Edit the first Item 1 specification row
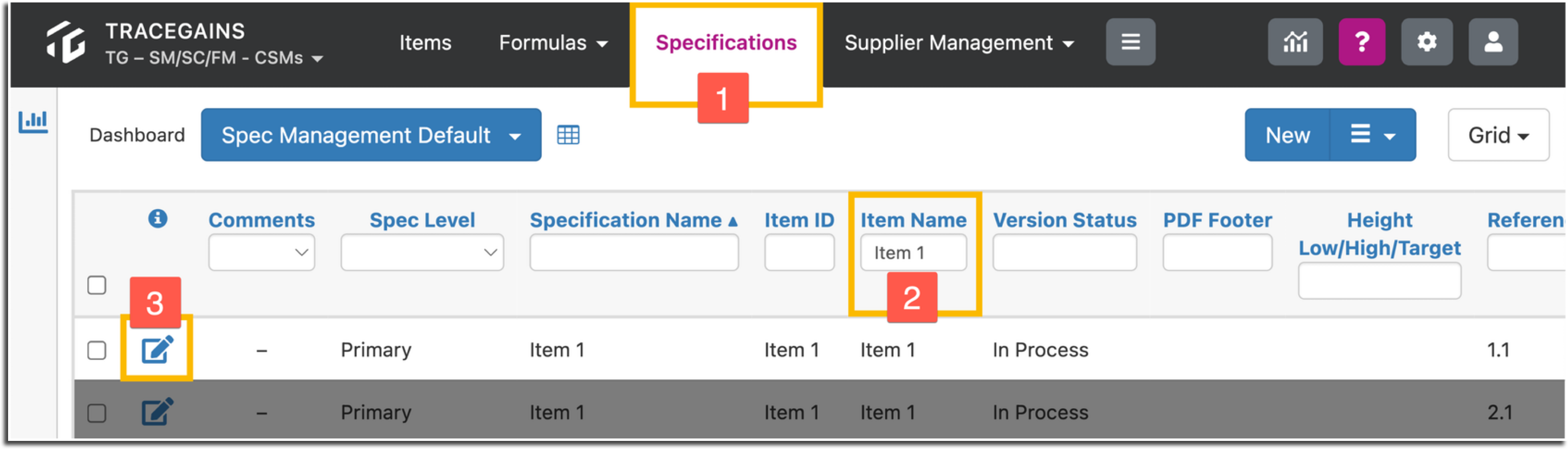This screenshot has width=1568, height=449. click(157, 349)
